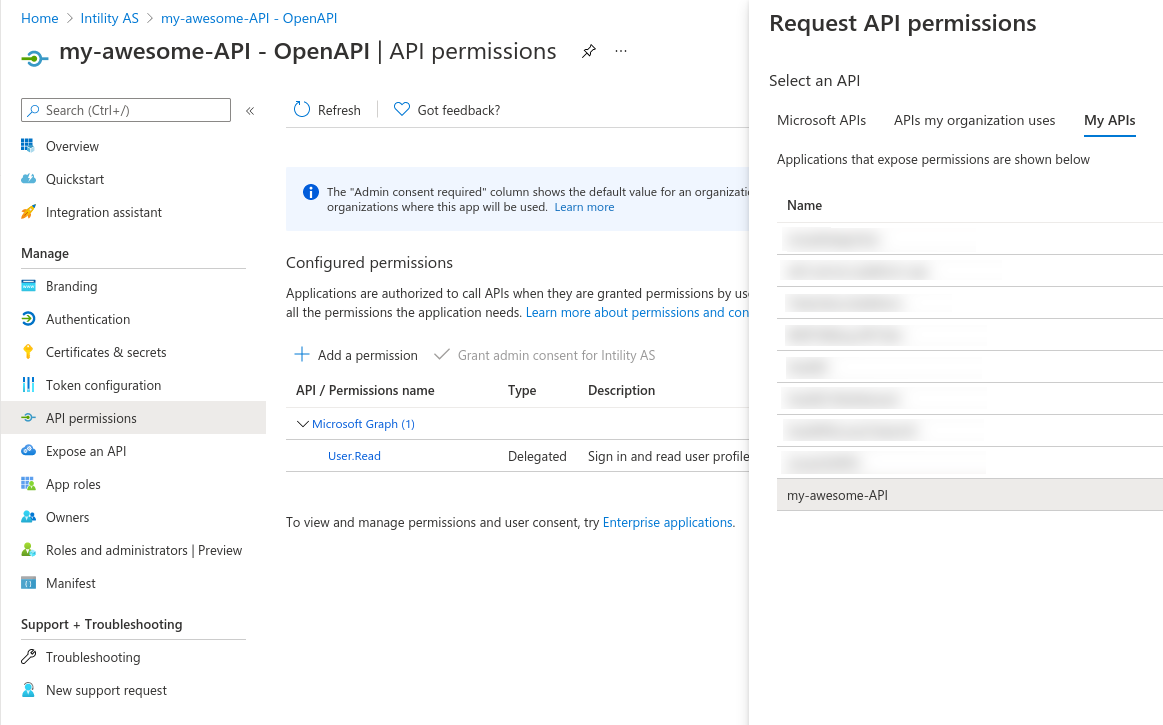1163x725 pixels.
Task: Open the ellipsis more options menu
Action: tap(621, 51)
